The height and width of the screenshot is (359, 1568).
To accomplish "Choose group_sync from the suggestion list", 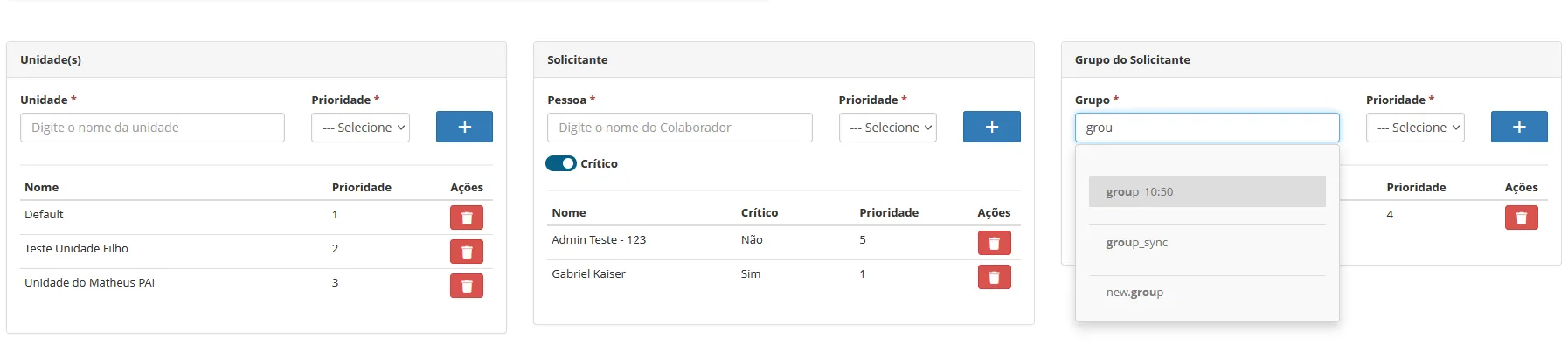I will pos(1207,242).
